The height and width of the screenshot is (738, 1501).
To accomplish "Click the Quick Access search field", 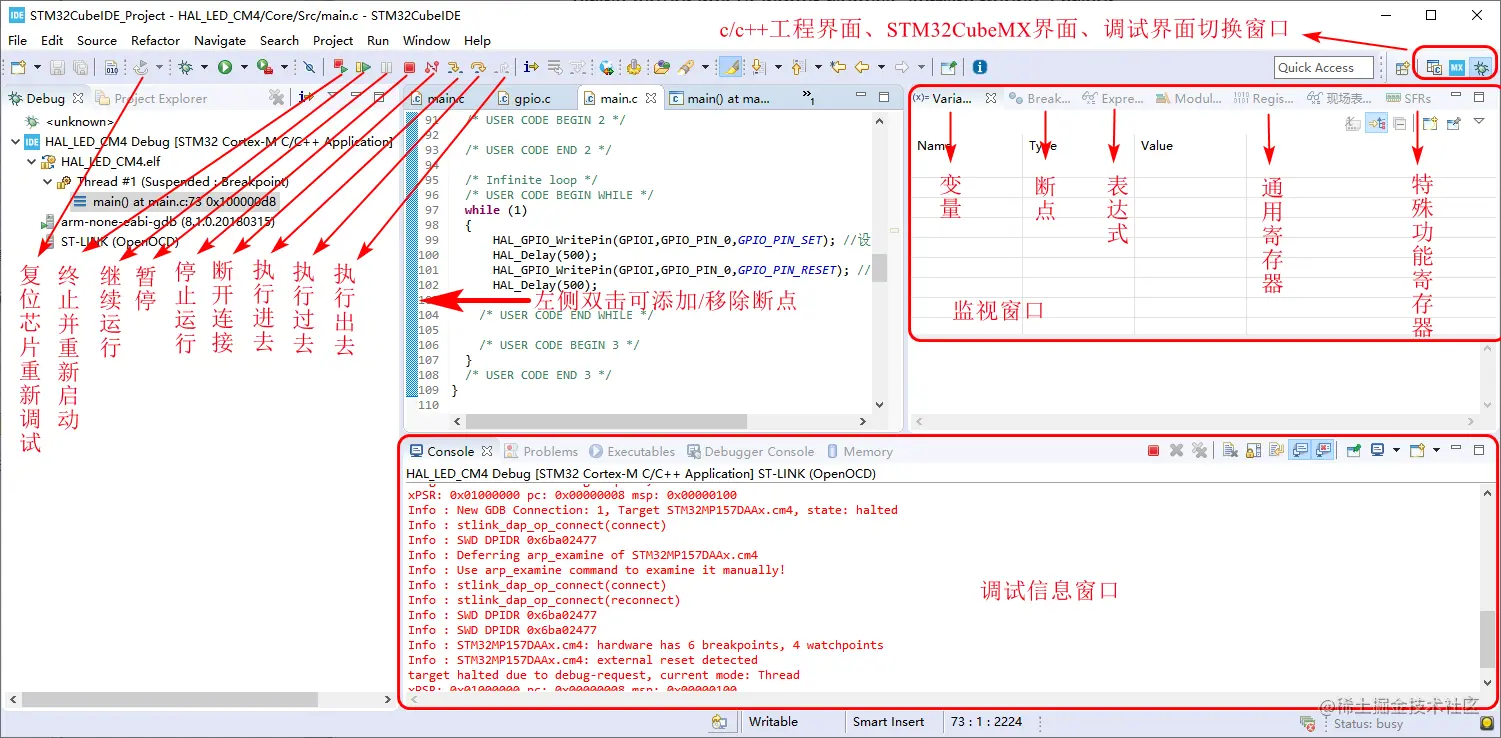I will [1324, 67].
